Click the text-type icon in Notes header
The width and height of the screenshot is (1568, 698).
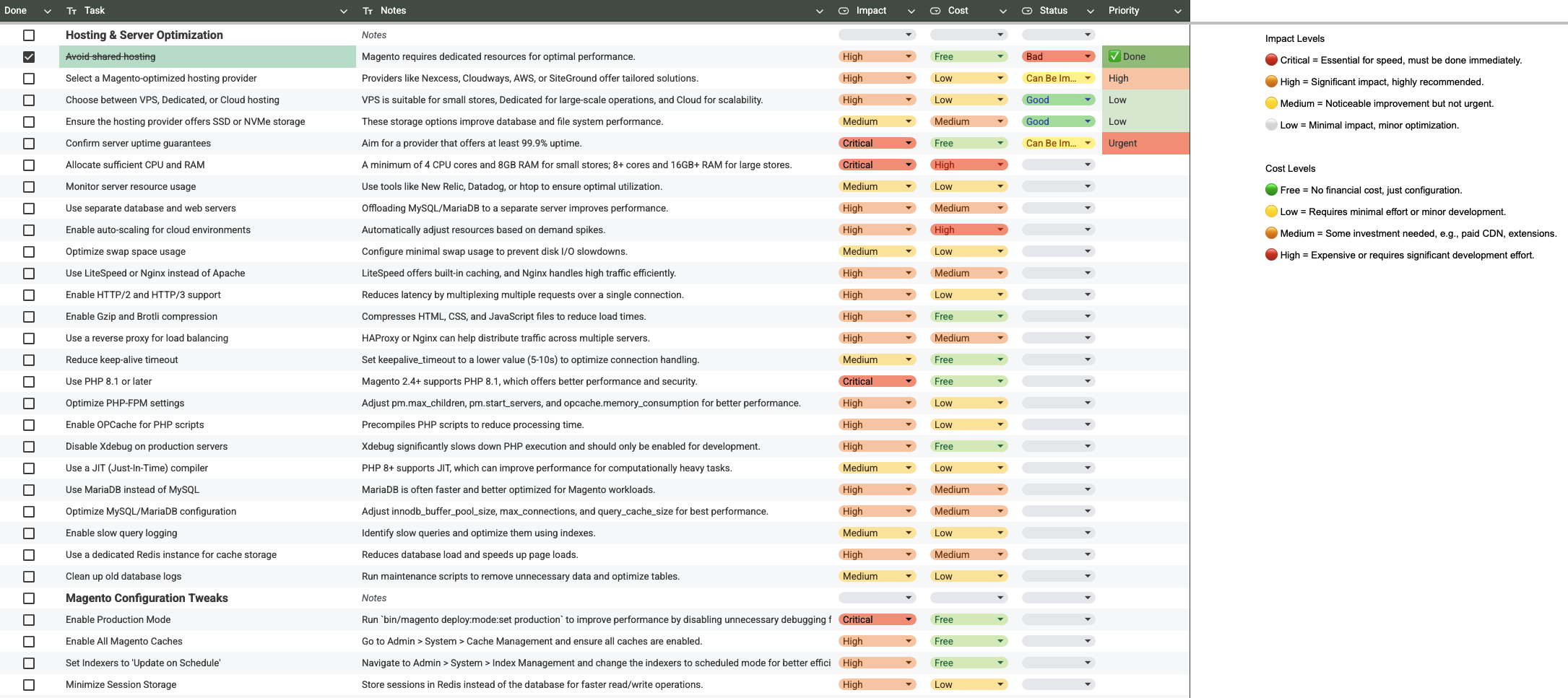point(368,11)
